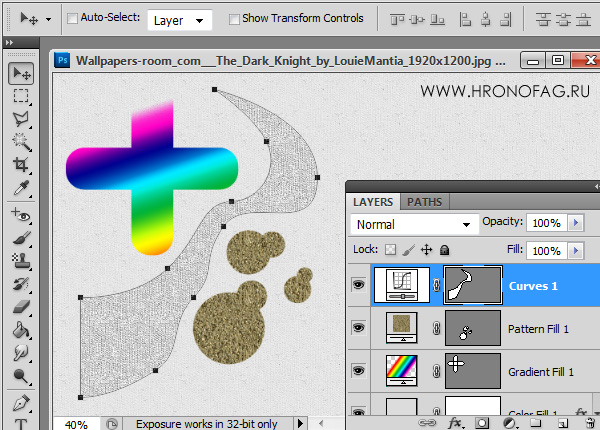This screenshot has width=600, height=430.
Task: Select the Gradient Fill 1 layer name
Action: pyautogui.click(x=541, y=372)
